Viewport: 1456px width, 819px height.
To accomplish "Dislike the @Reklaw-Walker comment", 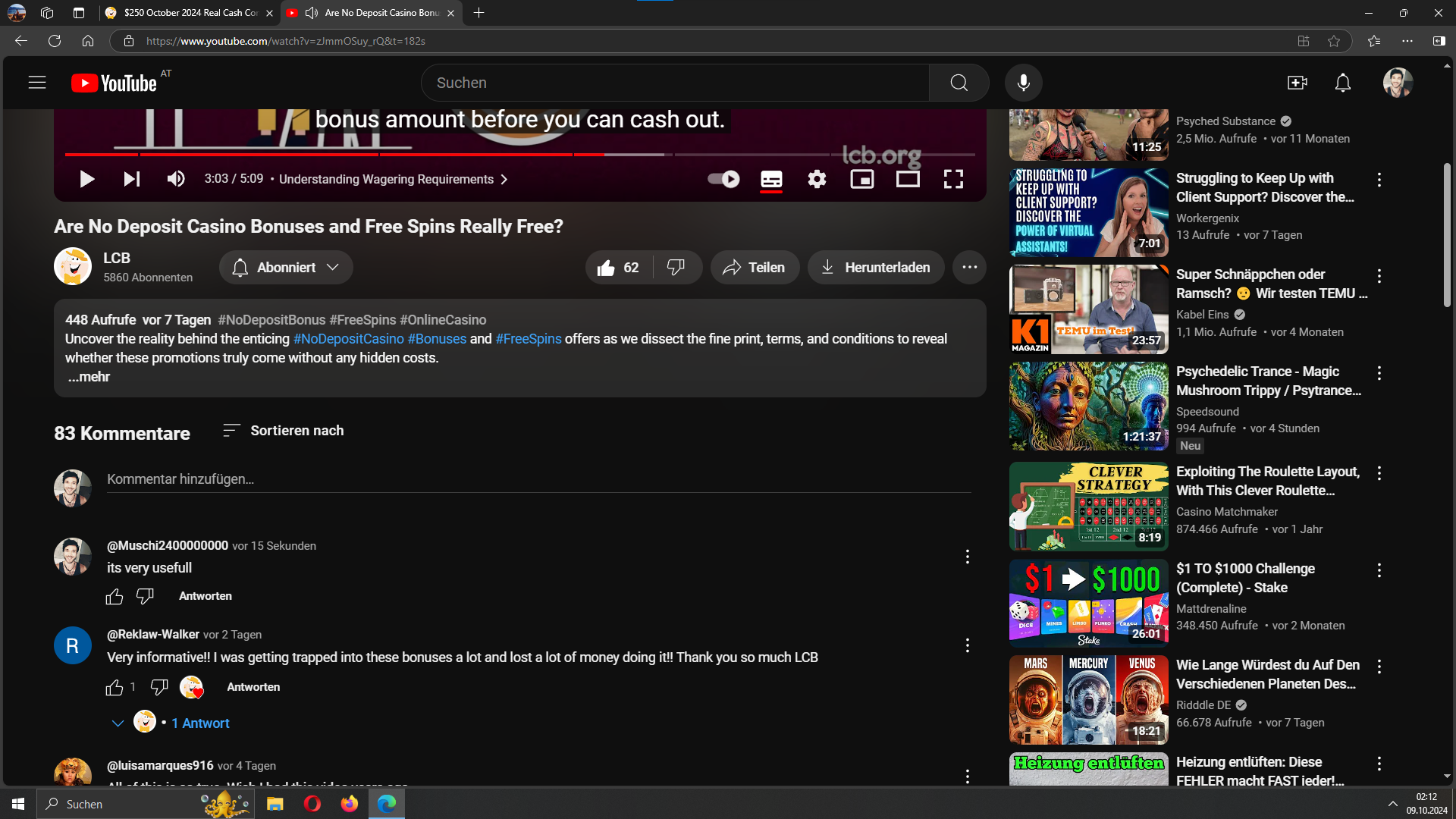I will pyautogui.click(x=158, y=688).
